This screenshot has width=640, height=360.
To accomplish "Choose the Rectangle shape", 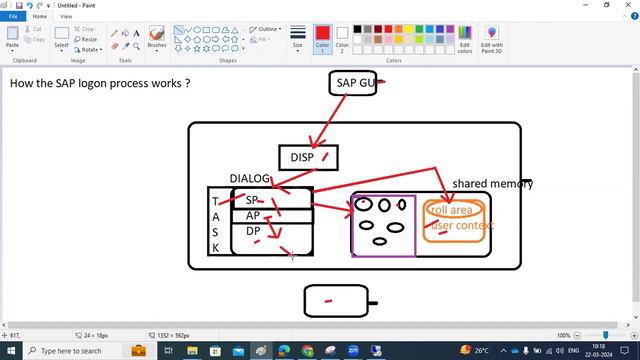I will 207,30.
